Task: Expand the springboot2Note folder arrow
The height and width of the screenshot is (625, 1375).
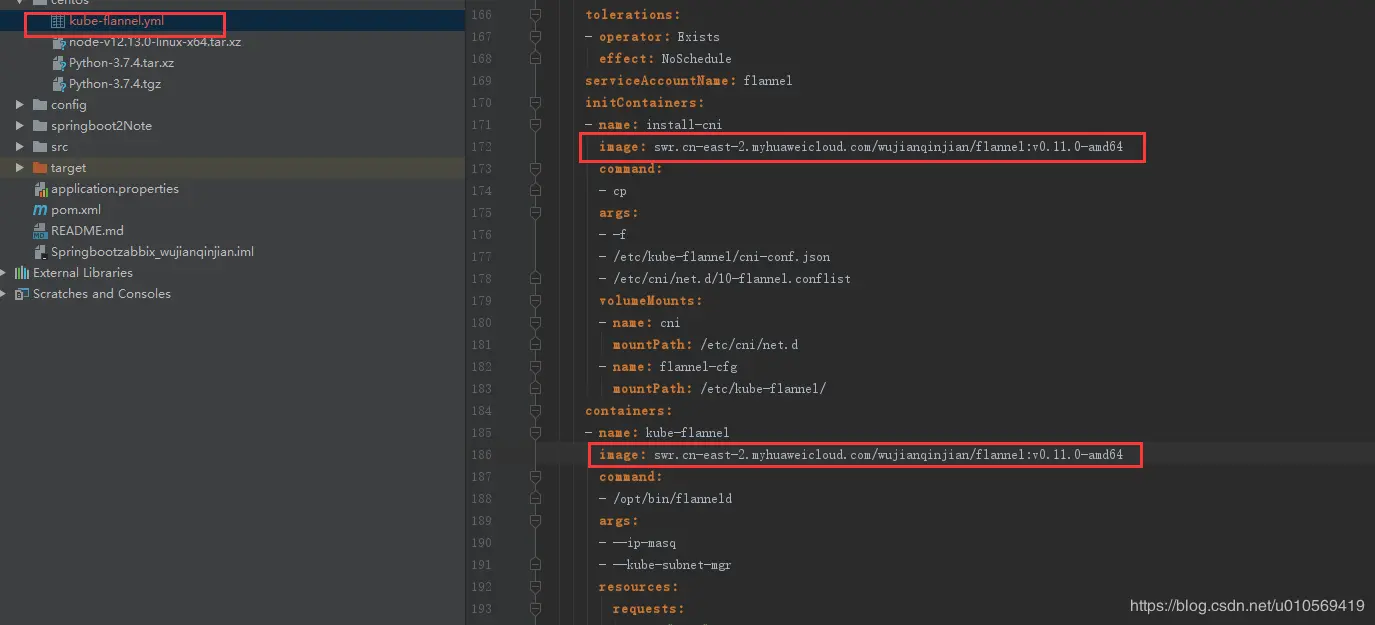Action: 20,126
